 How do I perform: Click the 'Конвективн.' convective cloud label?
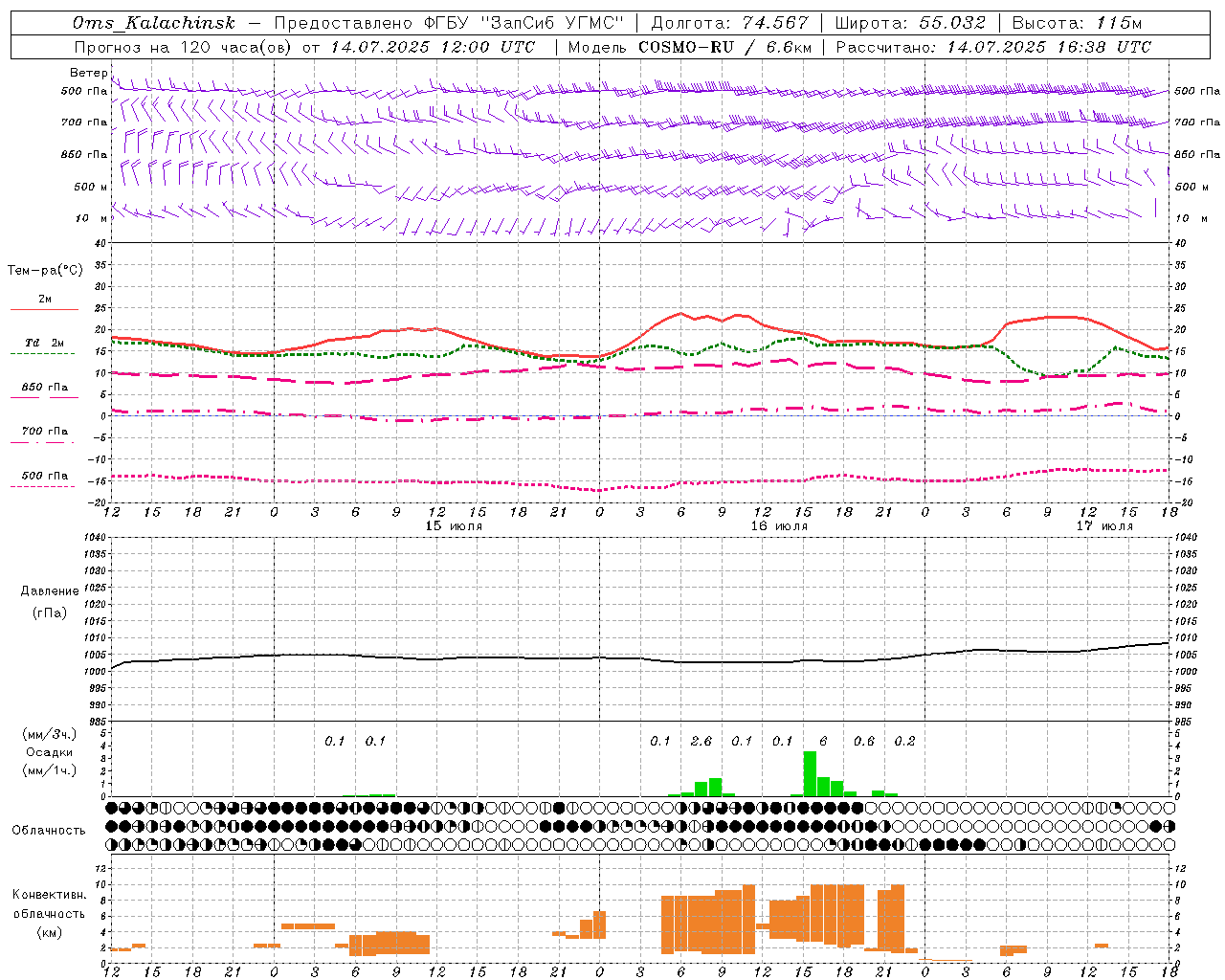[50, 895]
